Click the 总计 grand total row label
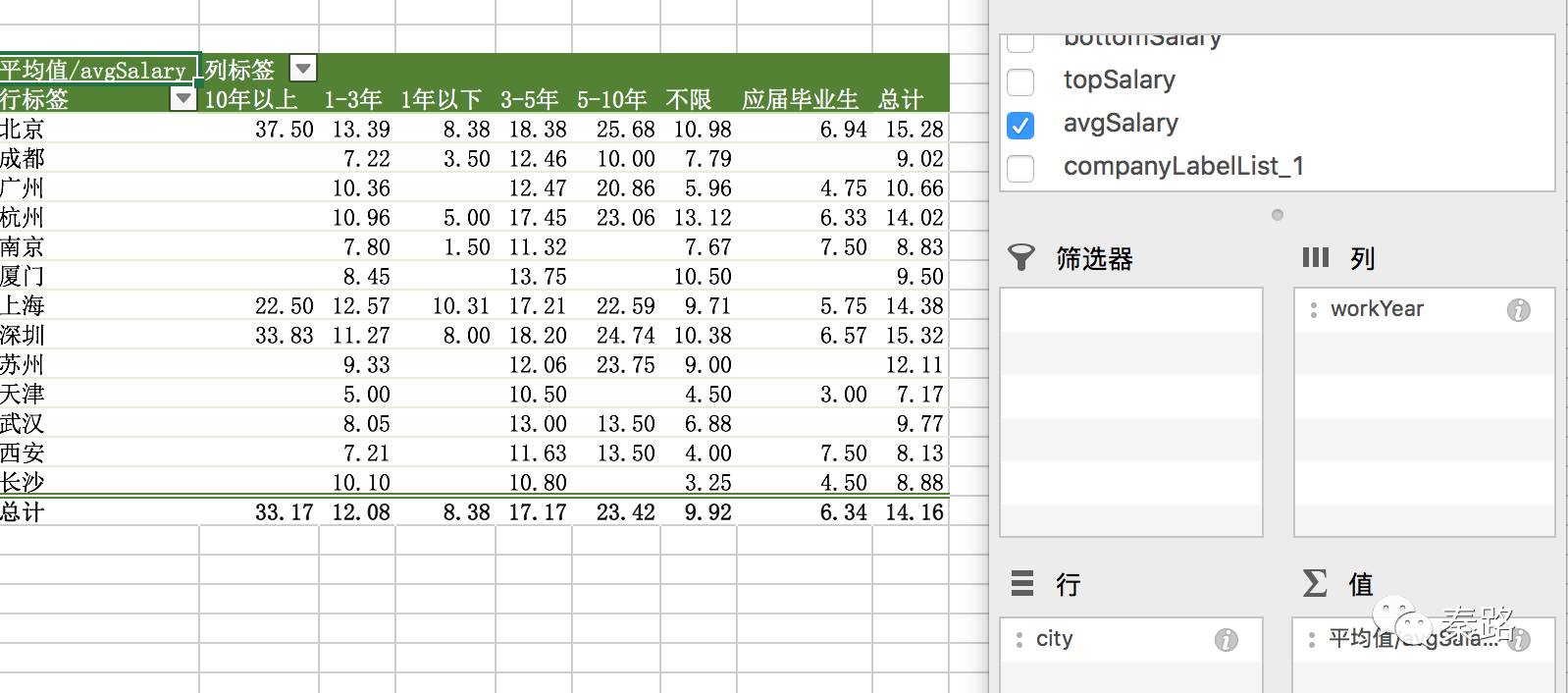 (23, 511)
